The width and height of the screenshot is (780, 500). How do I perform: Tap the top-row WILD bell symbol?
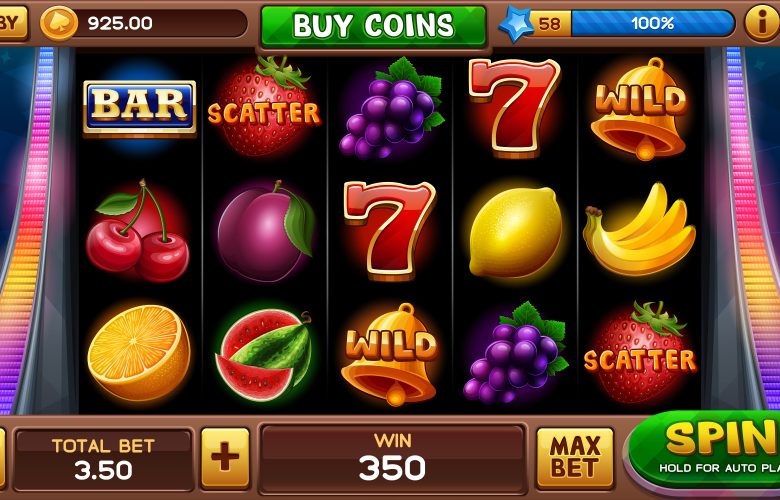tap(639, 108)
